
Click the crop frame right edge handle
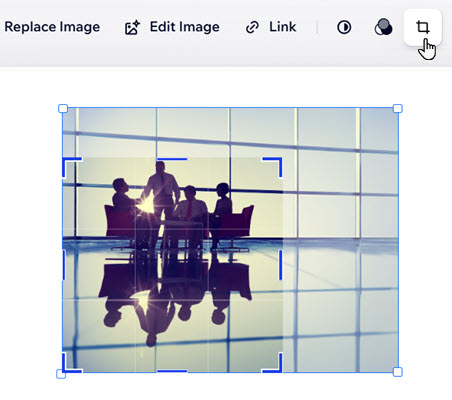(x=281, y=265)
